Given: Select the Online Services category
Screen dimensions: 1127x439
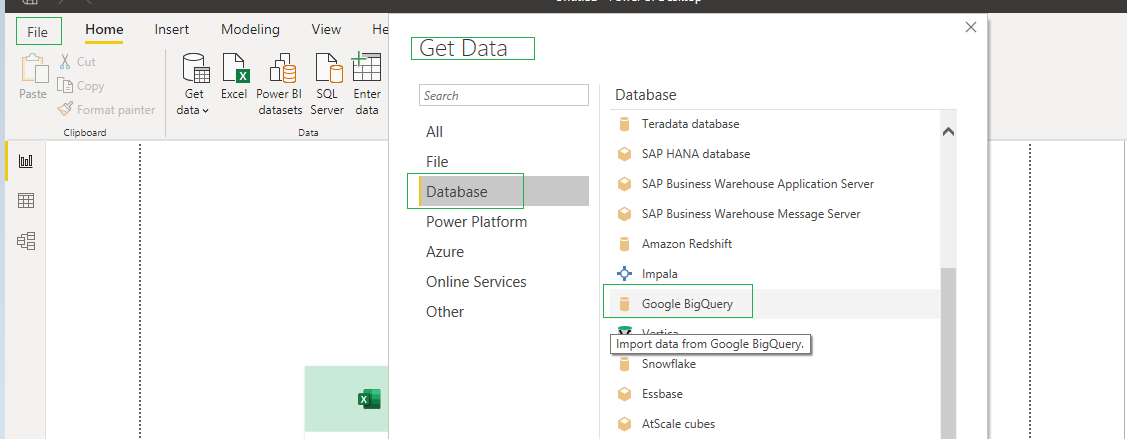Looking at the screenshot, I should pos(476,282).
